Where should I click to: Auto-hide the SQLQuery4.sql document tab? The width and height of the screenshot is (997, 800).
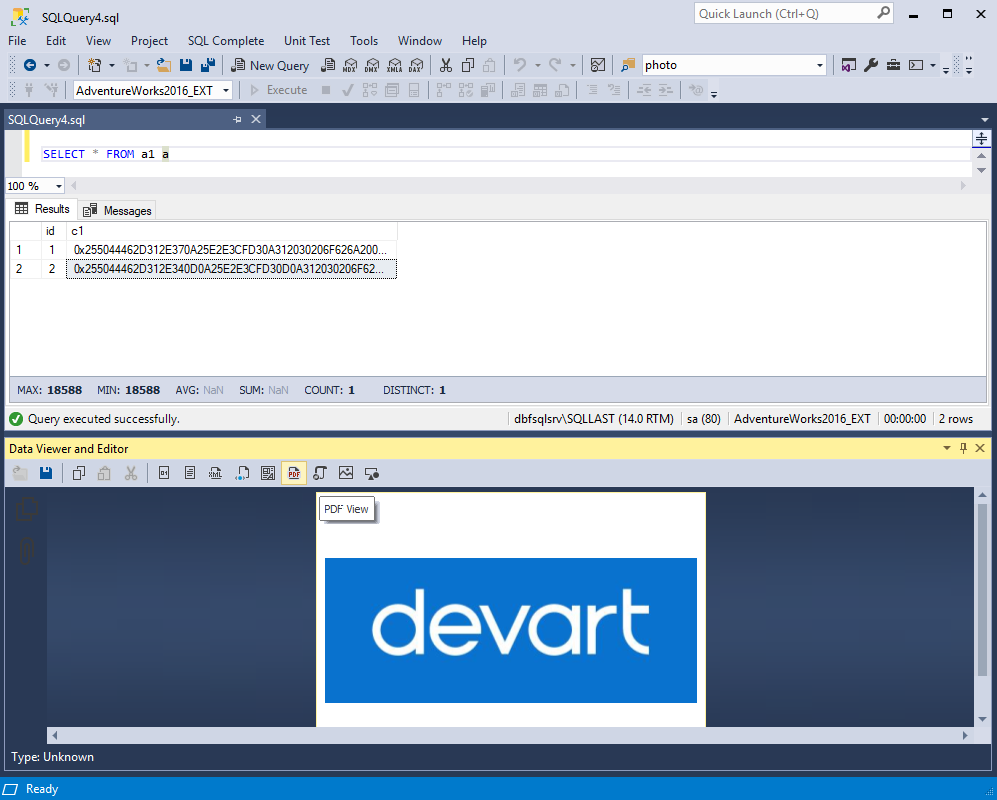tap(237, 118)
